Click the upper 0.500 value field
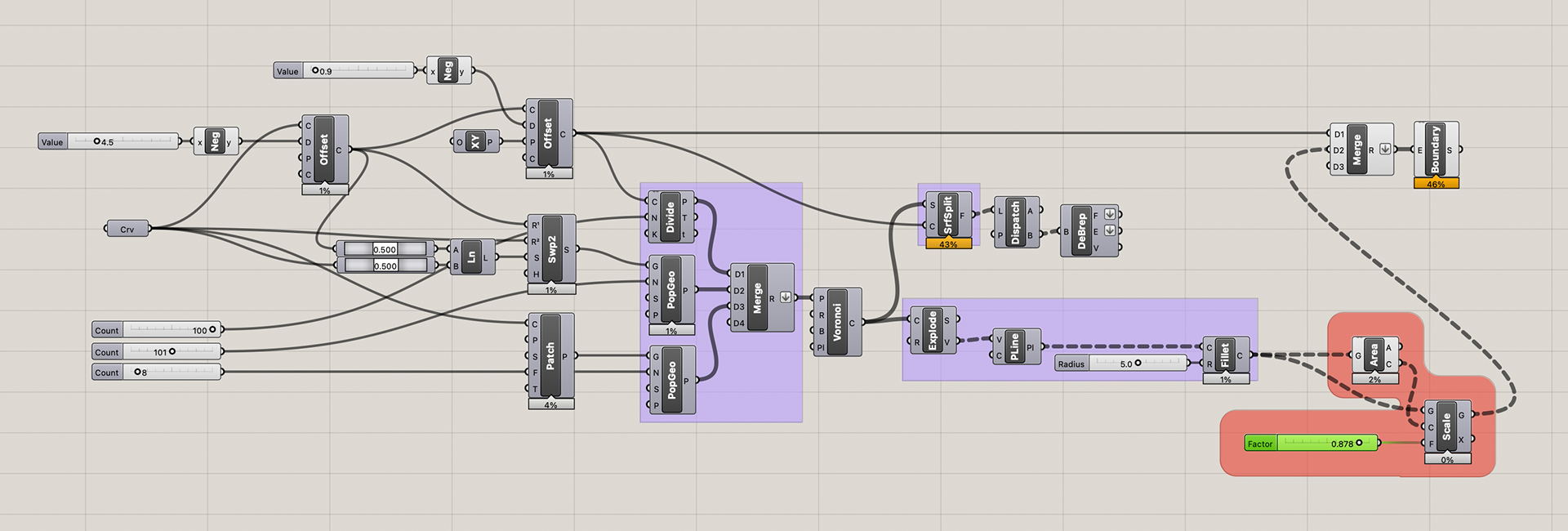 pos(385,248)
